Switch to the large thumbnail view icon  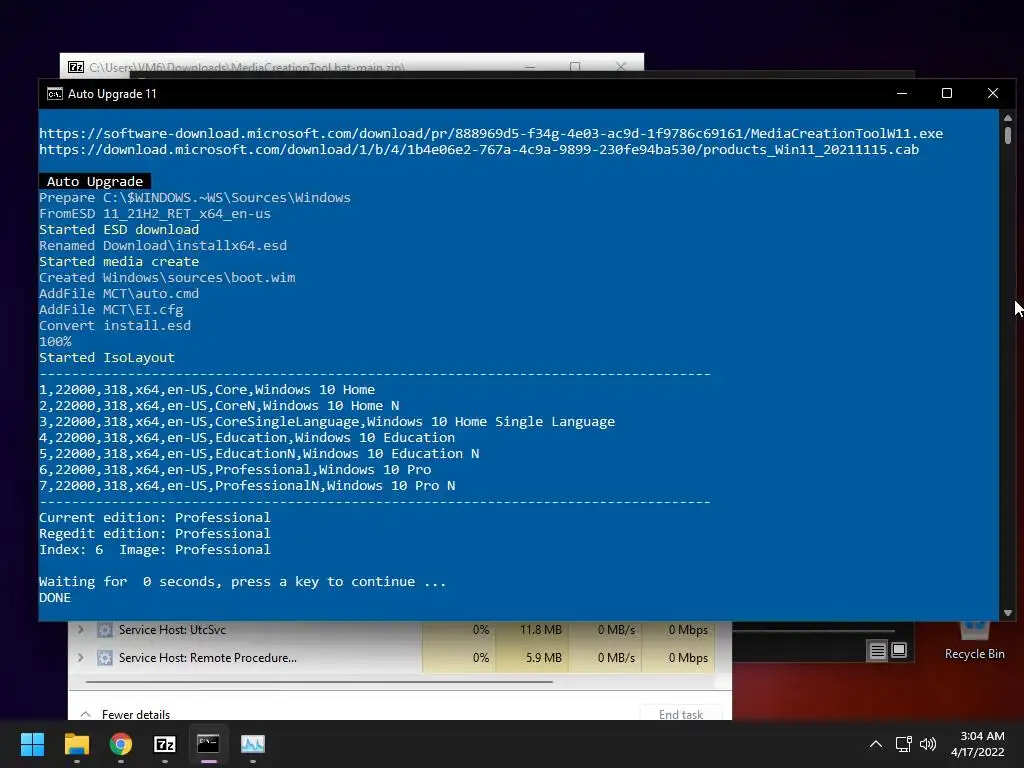pos(899,650)
